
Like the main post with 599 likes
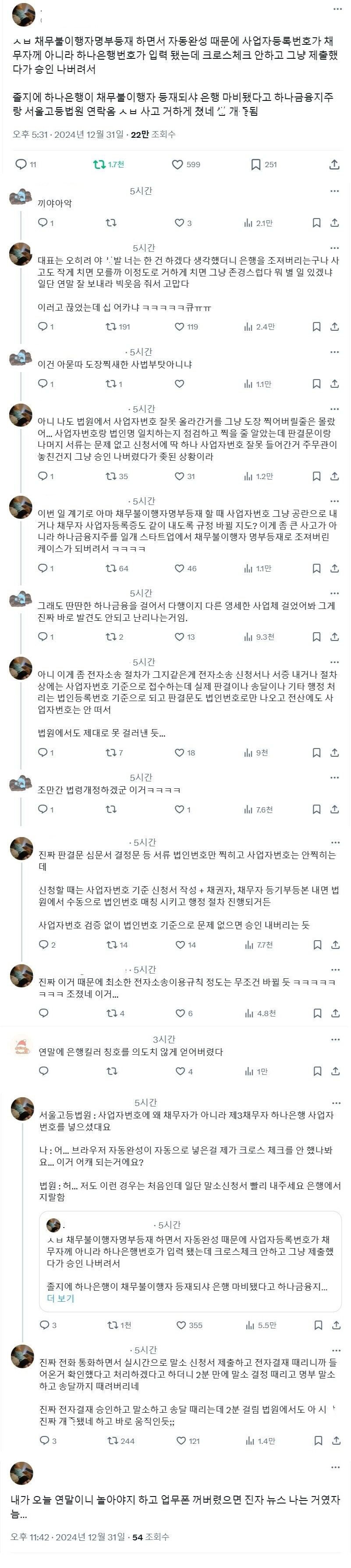177,165
